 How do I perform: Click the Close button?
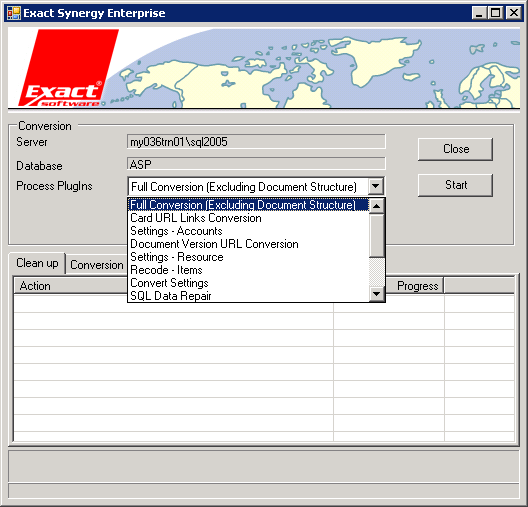coord(455,149)
